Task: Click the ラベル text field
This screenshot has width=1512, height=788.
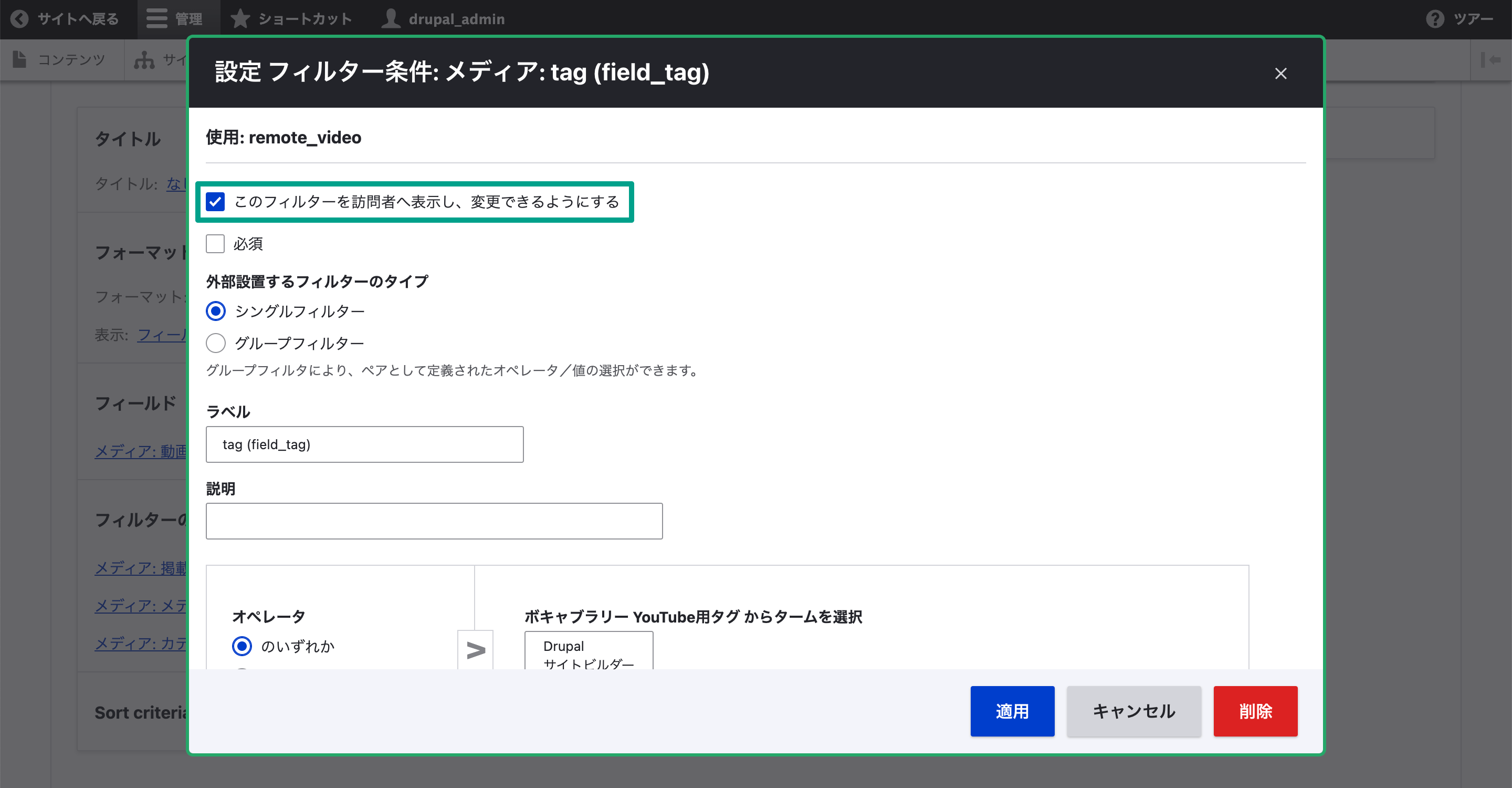Action: (364, 444)
